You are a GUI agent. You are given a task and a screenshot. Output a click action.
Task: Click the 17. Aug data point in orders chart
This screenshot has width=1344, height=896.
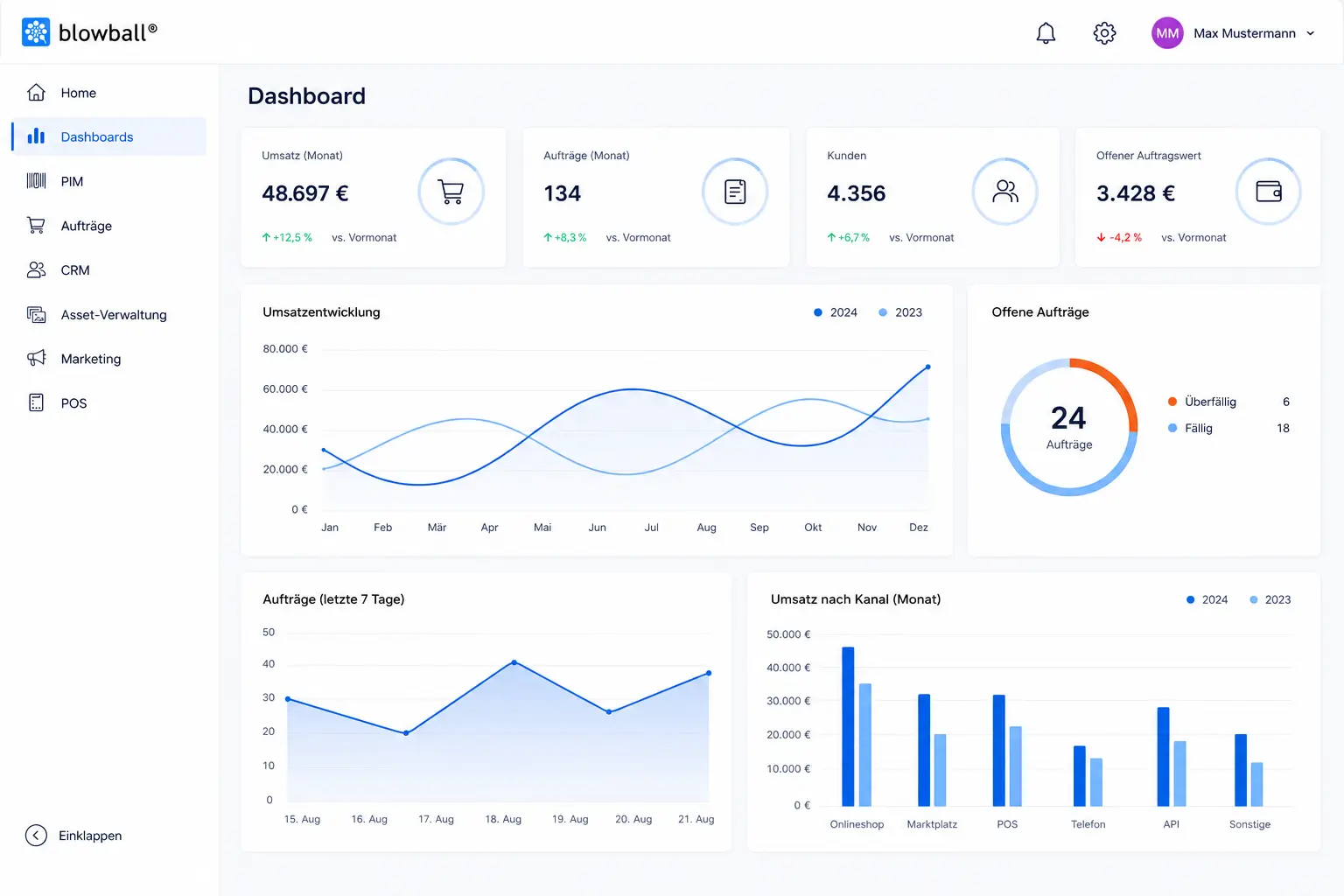point(406,733)
